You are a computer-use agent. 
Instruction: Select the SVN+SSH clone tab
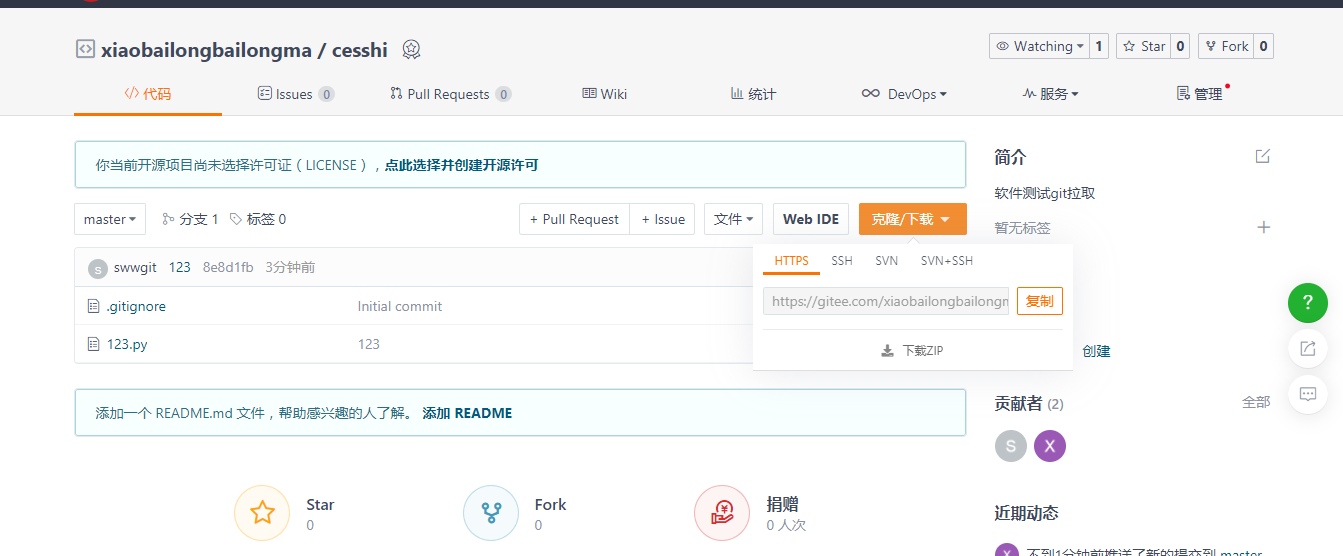947,261
